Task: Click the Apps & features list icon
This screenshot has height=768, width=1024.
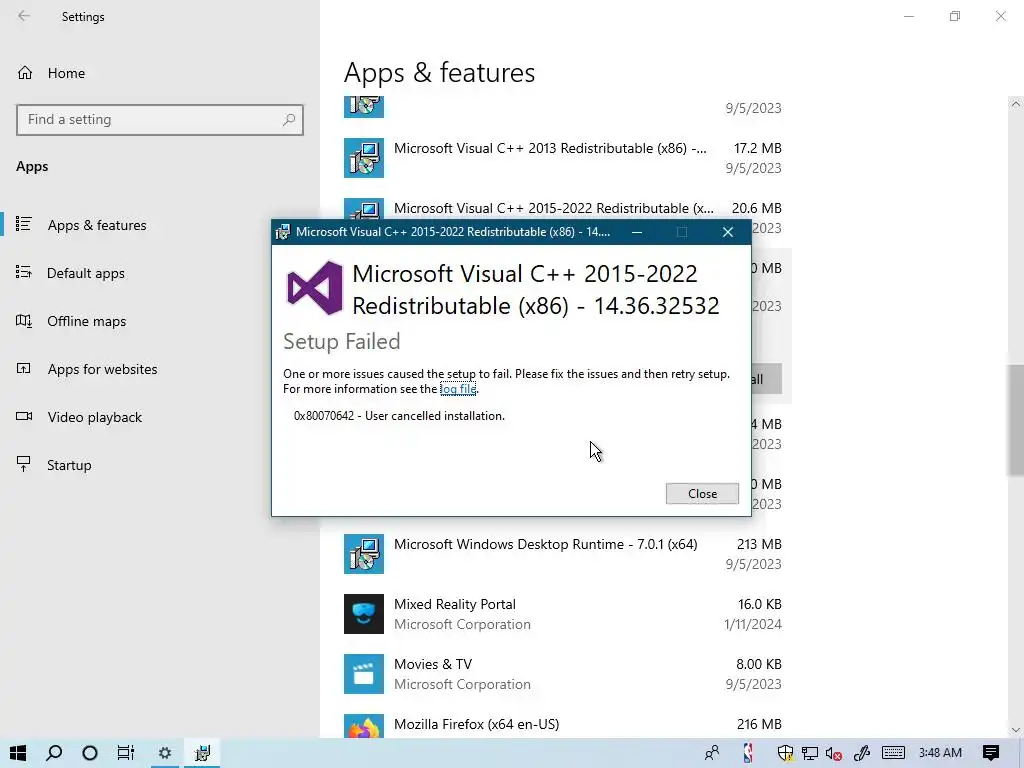Action: pyautogui.click(x=24, y=224)
